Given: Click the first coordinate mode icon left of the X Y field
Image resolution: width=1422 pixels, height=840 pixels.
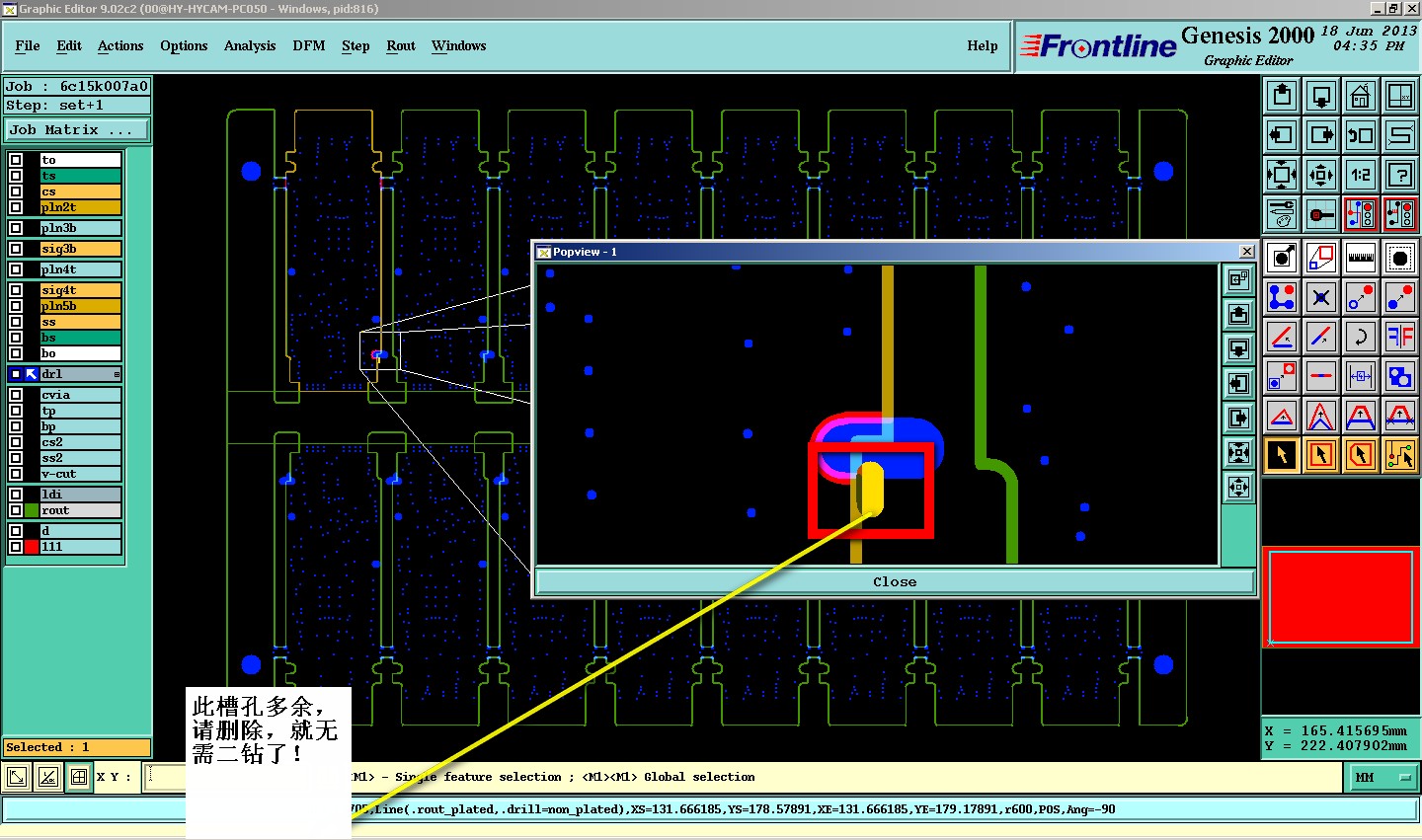Looking at the screenshot, I should click(x=17, y=777).
